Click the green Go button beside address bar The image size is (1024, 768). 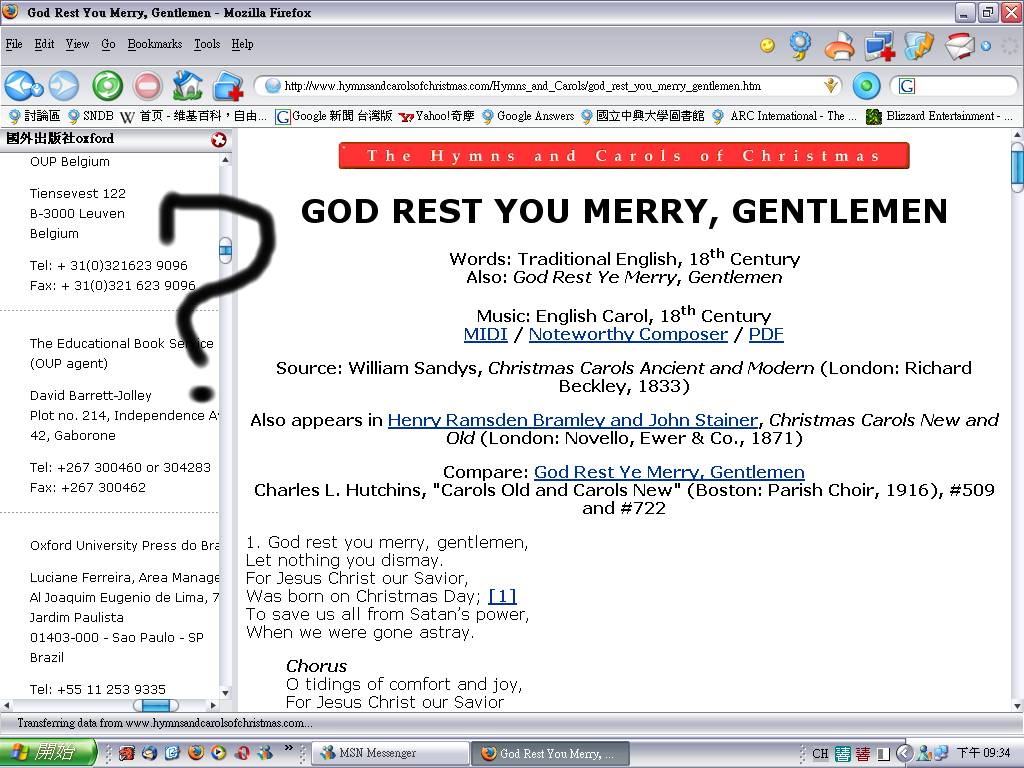[866, 86]
